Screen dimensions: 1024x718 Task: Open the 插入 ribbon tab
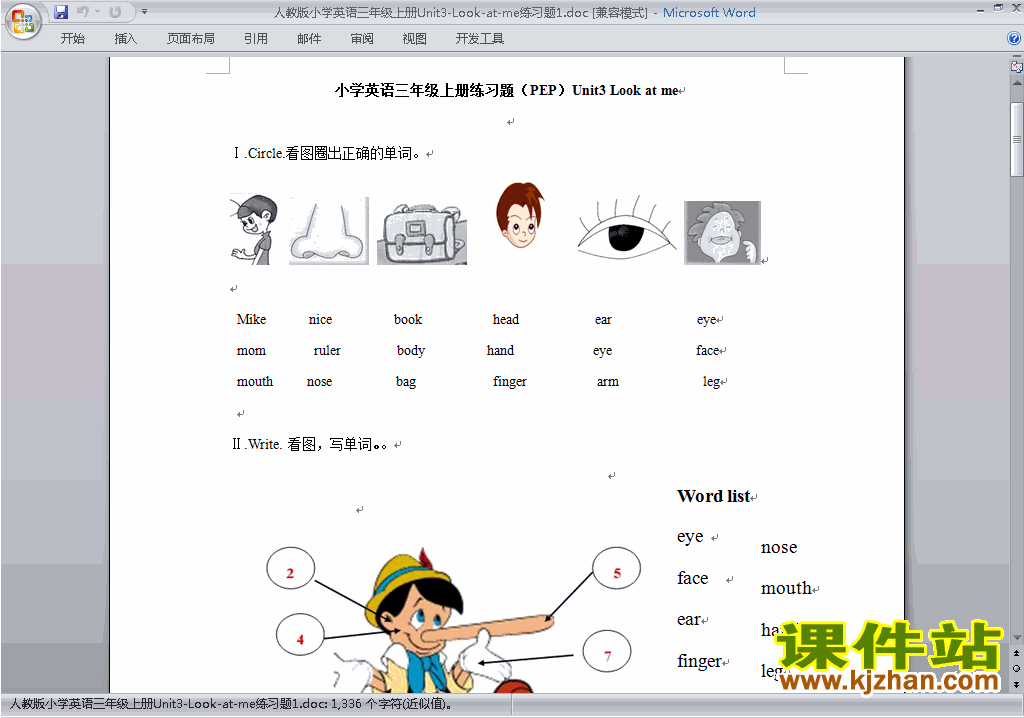tap(125, 39)
